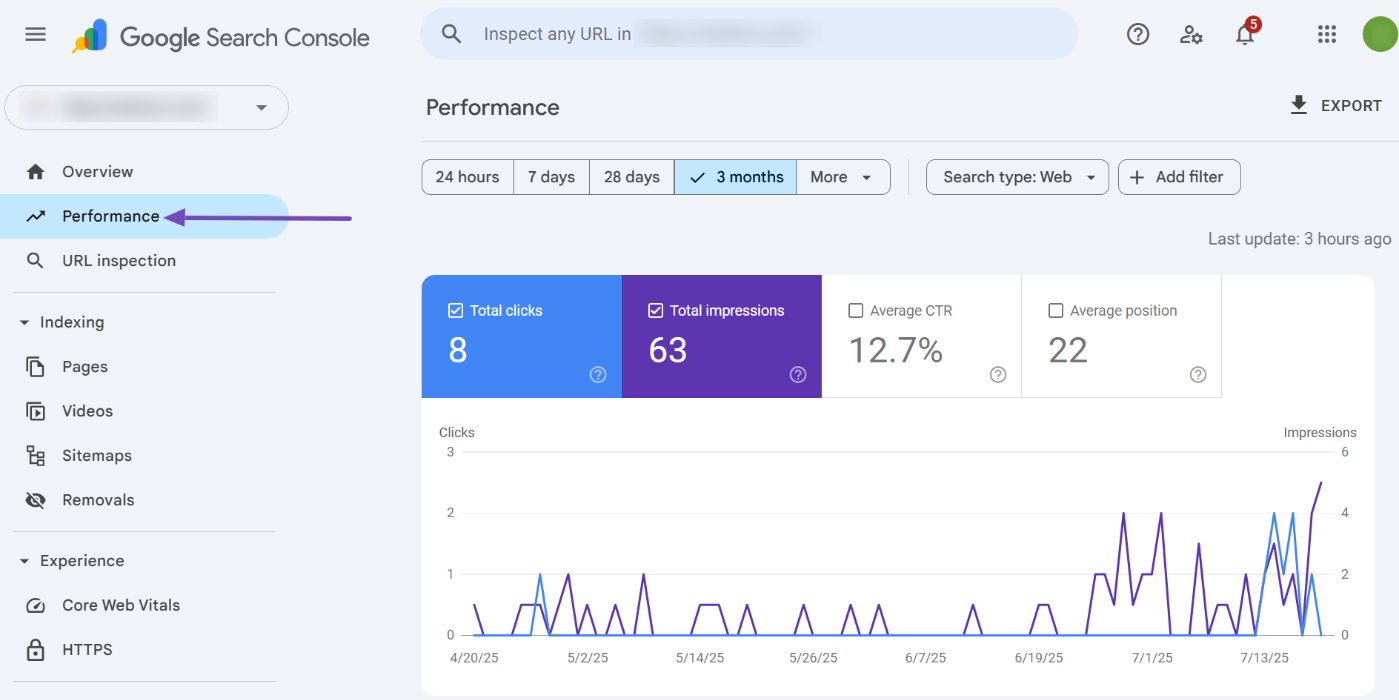Enable the Average CTR metric
1399x700 pixels.
tap(856, 310)
